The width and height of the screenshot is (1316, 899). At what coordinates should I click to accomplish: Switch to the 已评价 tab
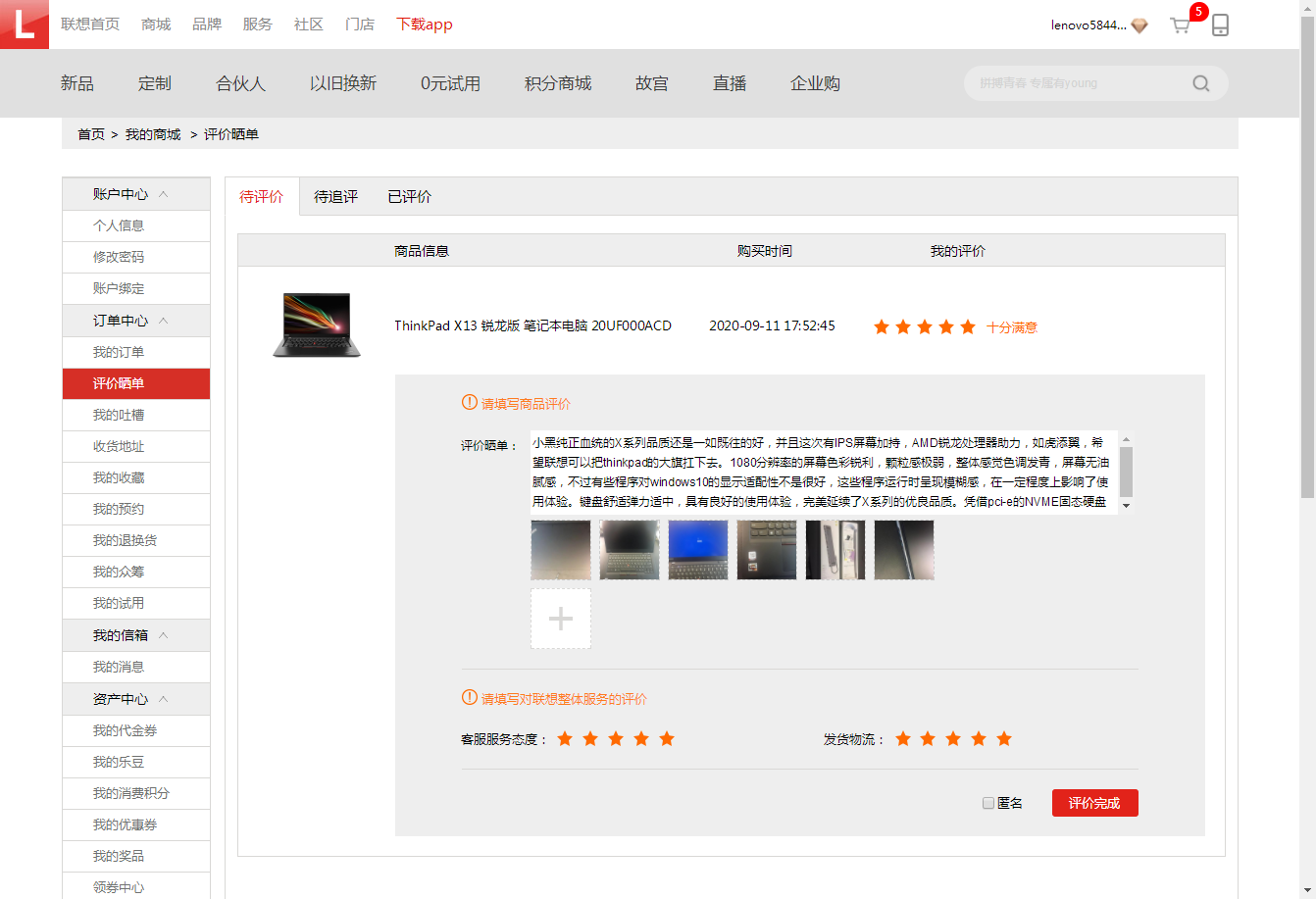pyautogui.click(x=409, y=197)
